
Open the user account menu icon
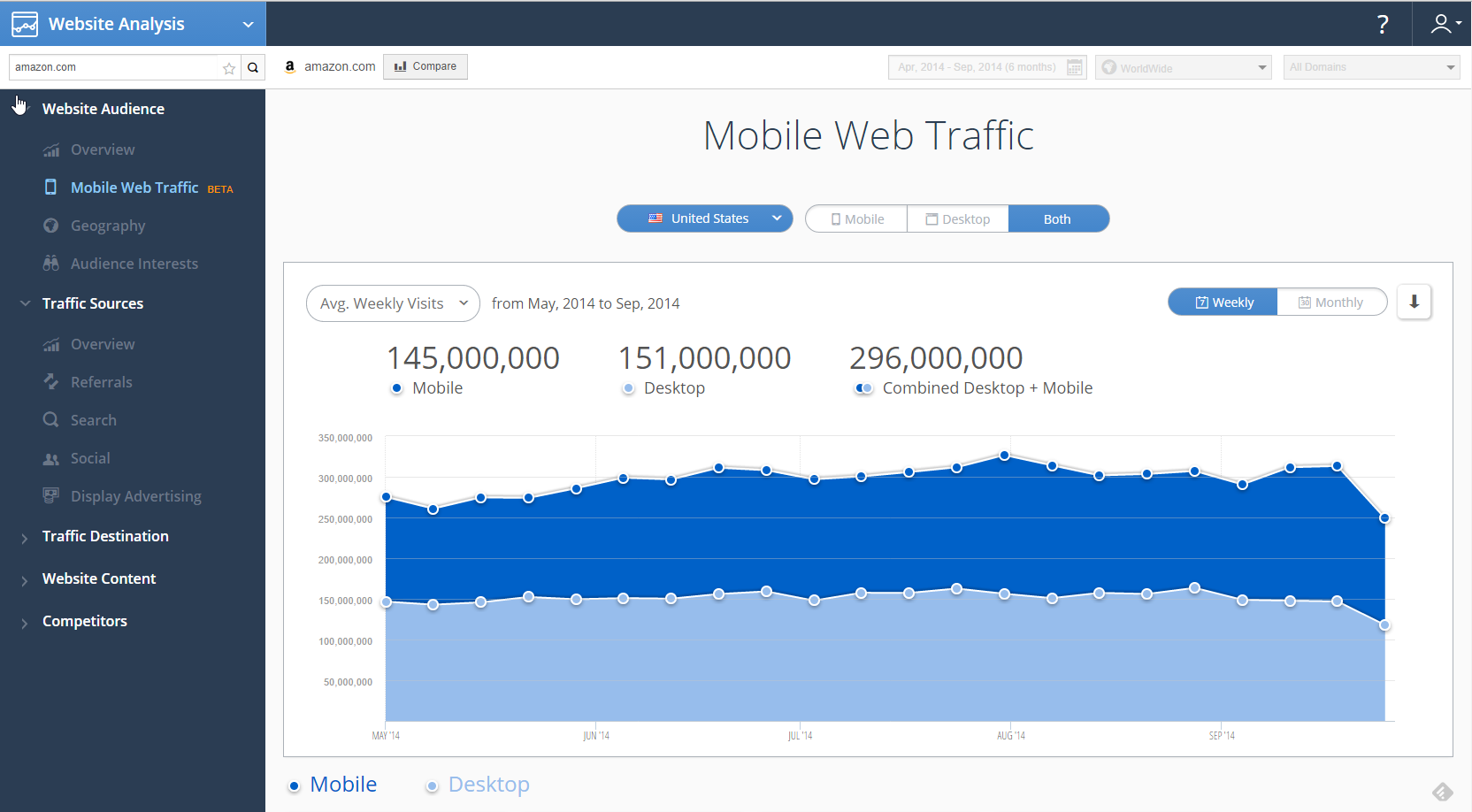pyautogui.click(x=1443, y=24)
